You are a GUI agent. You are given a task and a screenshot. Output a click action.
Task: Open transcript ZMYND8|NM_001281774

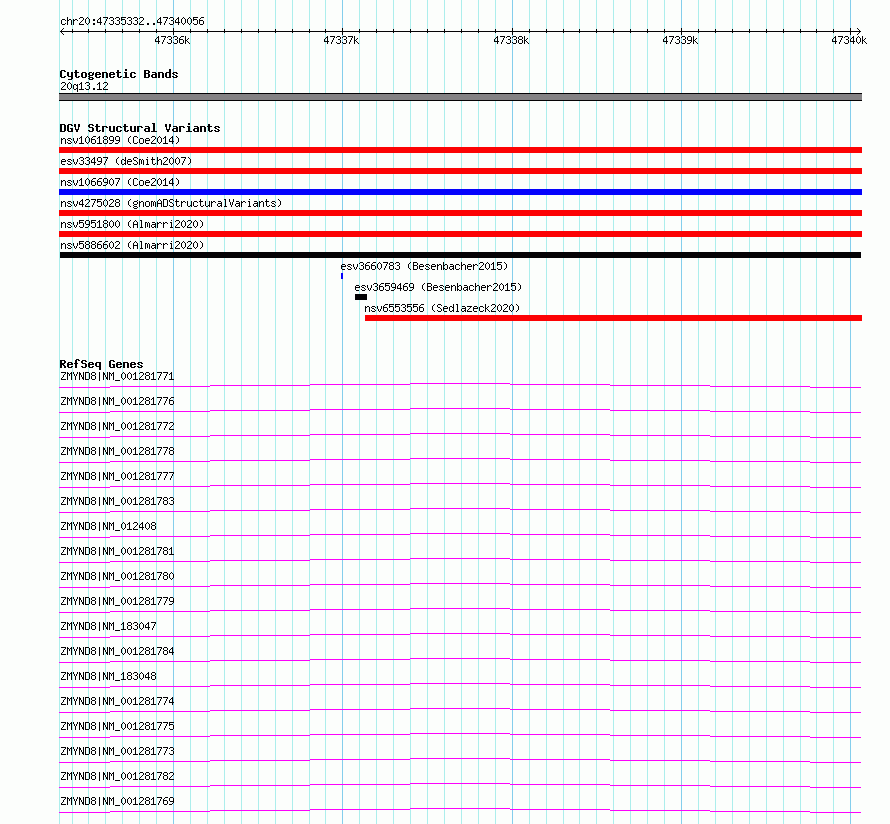click(x=117, y=701)
